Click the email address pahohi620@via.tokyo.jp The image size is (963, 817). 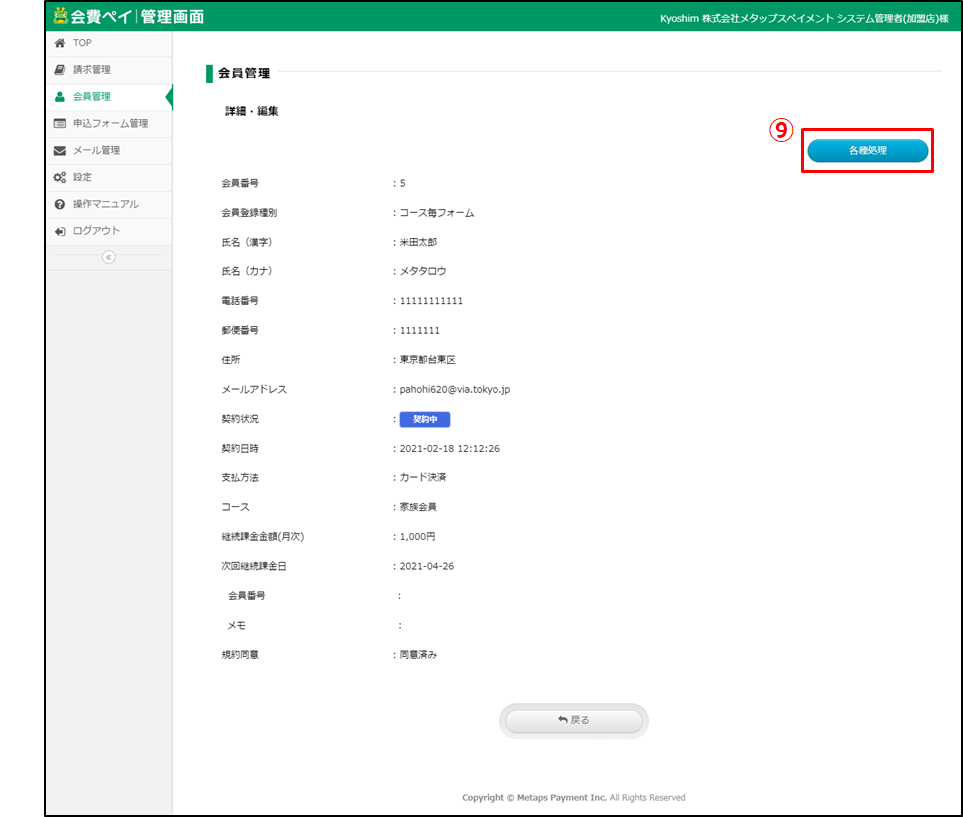455,389
